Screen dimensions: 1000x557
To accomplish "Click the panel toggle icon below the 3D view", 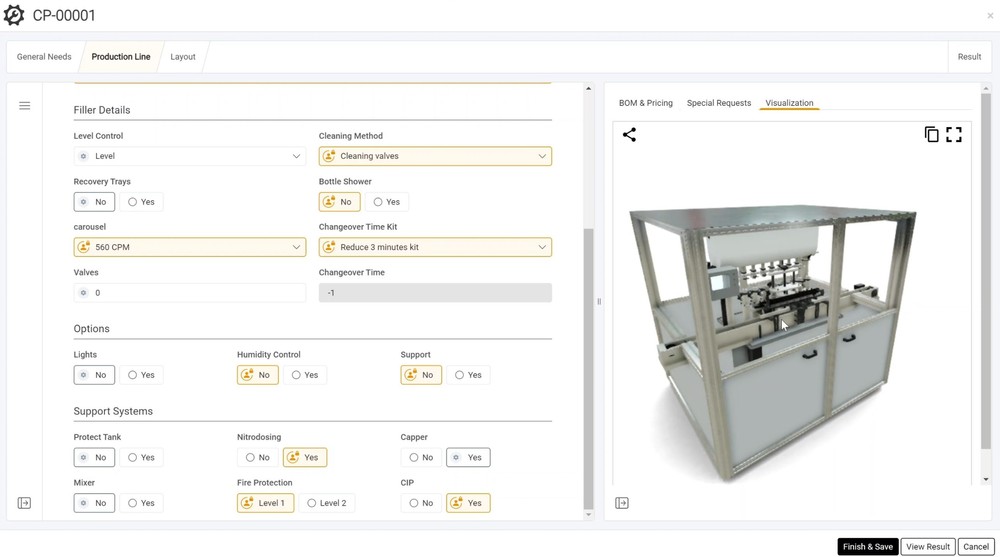I will coord(622,503).
